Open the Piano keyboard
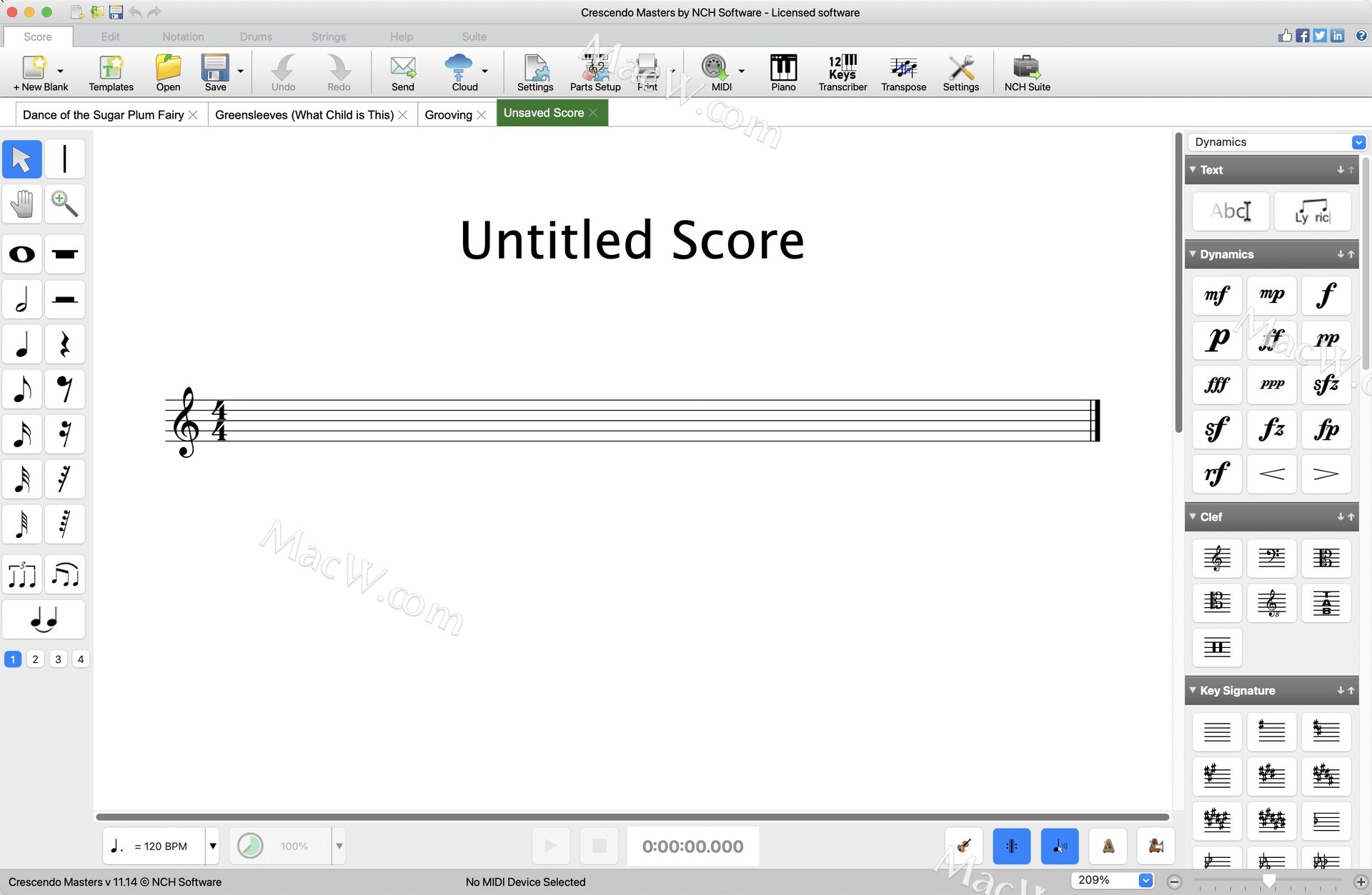 783,73
